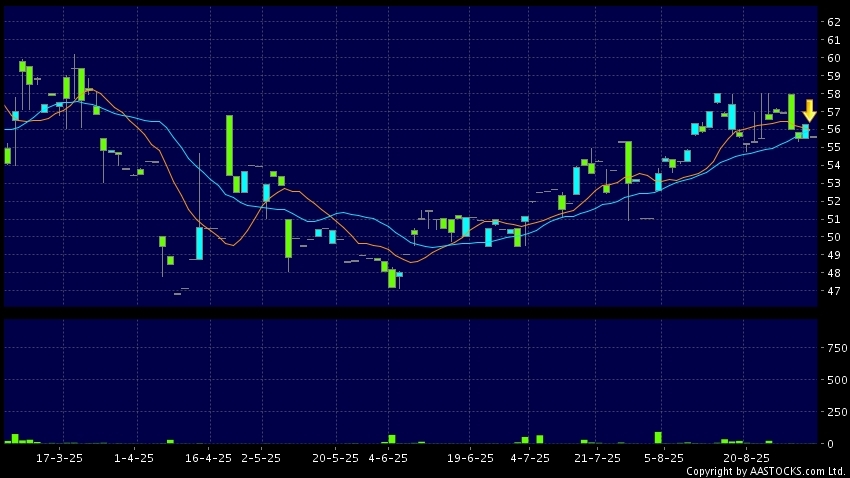
Task: Click volume axis label 250
Action: 837,412
